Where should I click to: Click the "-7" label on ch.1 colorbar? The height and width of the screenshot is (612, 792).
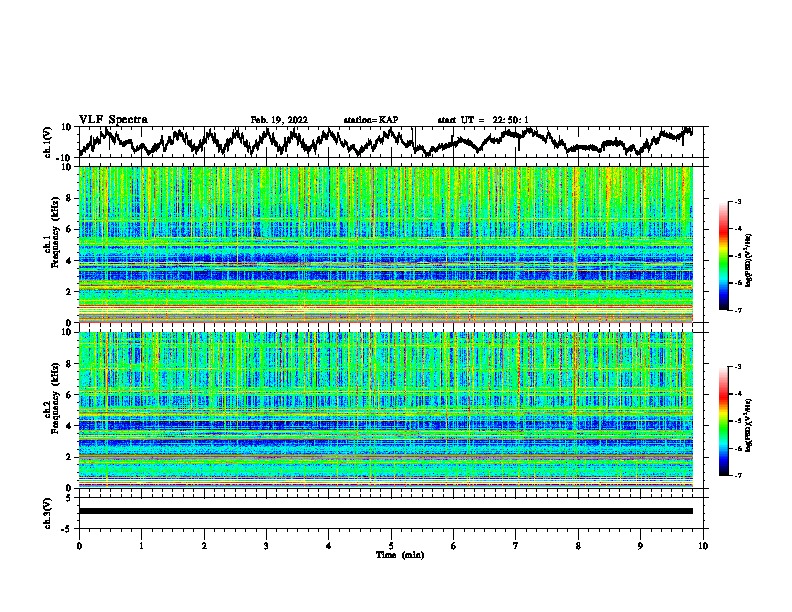click(x=738, y=310)
